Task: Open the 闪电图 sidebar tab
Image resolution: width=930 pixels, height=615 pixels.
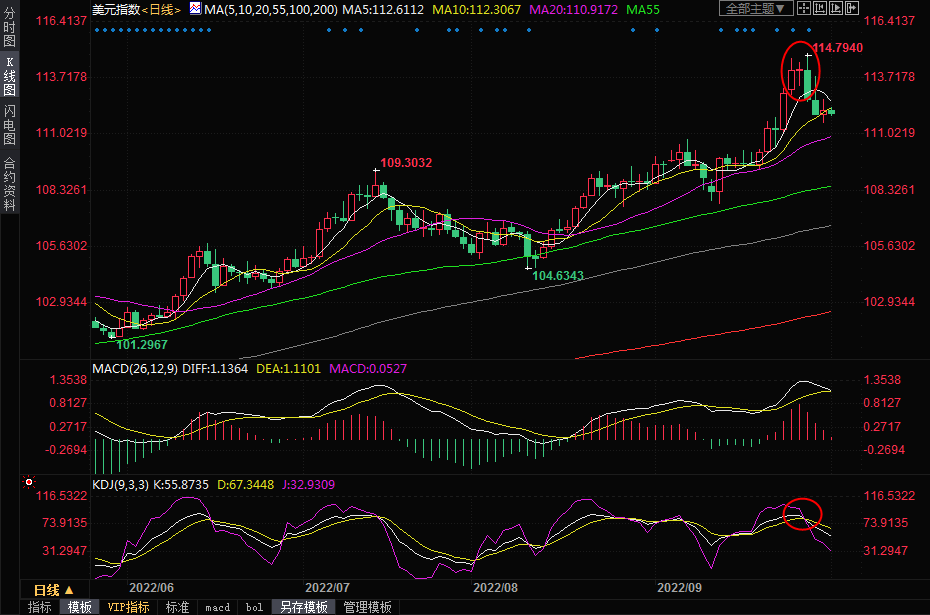Action: [x=9, y=125]
